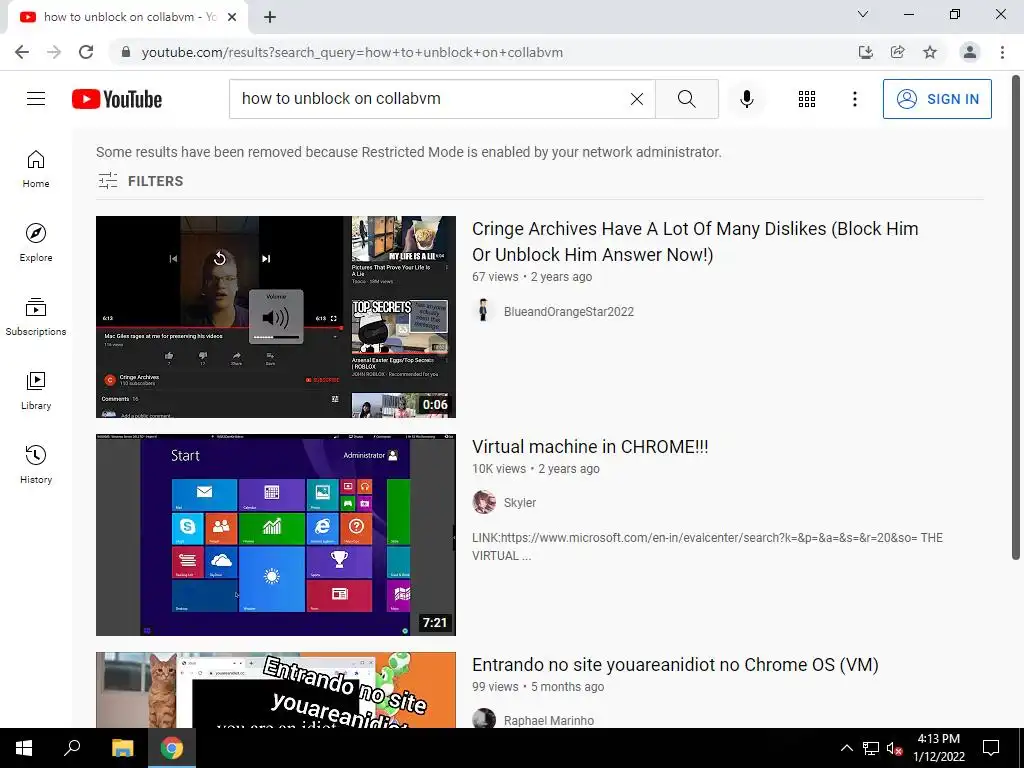Click the magnifier search button
1024x768 pixels.
pyautogui.click(x=686, y=99)
